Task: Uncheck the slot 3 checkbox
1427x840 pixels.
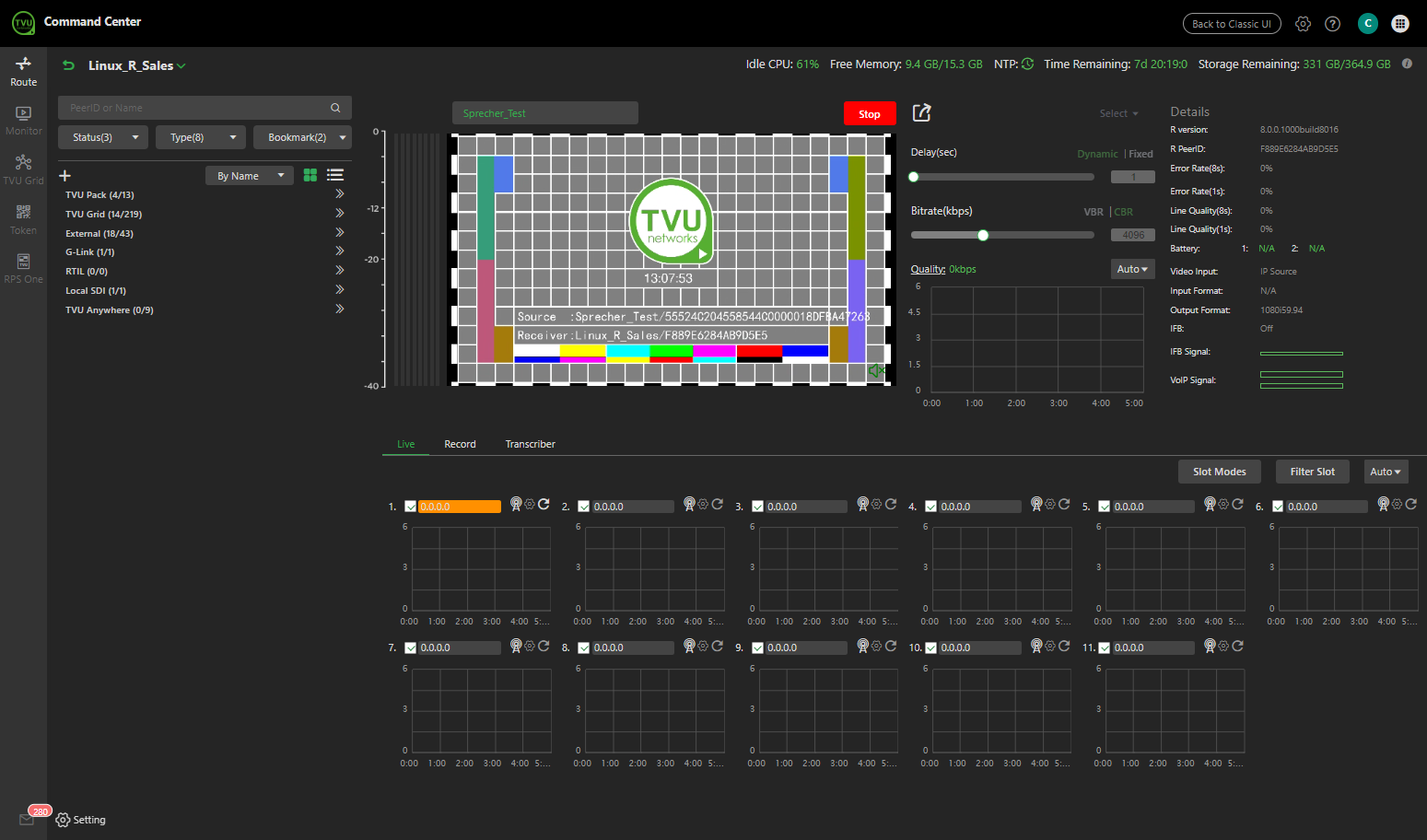Action: tap(757, 507)
